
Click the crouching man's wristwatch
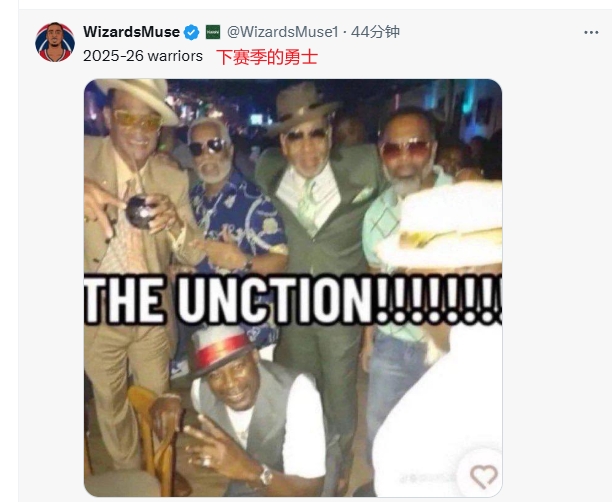pyautogui.click(x=266, y=475)
